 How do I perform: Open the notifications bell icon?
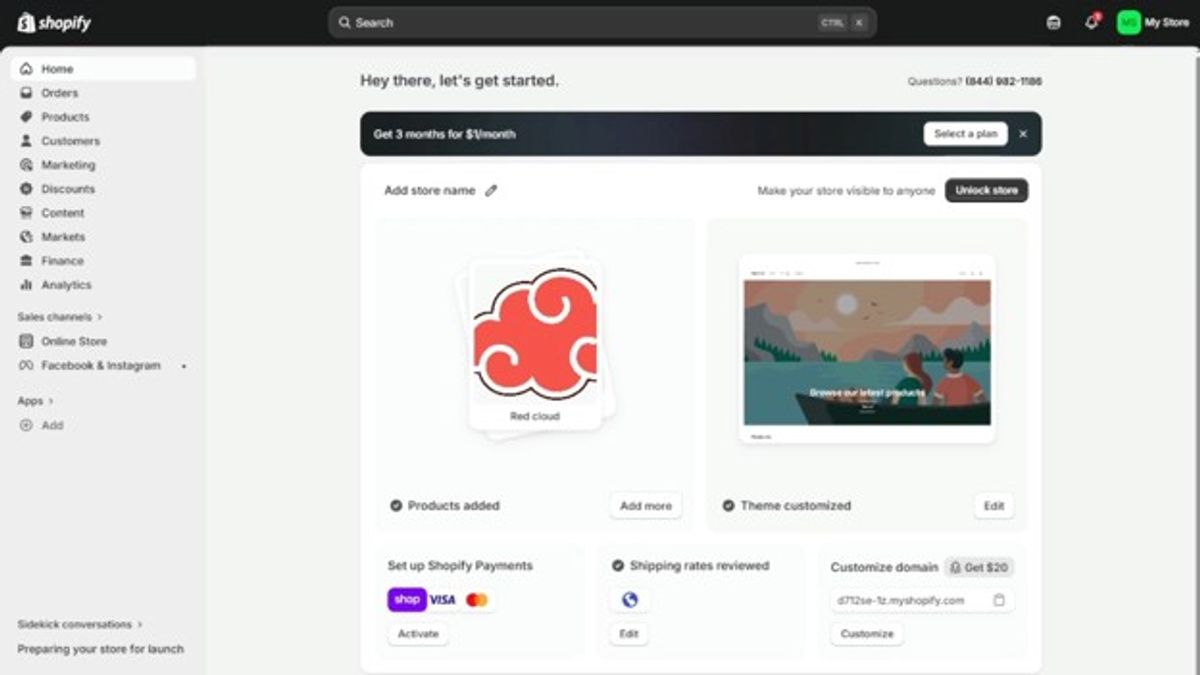click(1091, 22)
